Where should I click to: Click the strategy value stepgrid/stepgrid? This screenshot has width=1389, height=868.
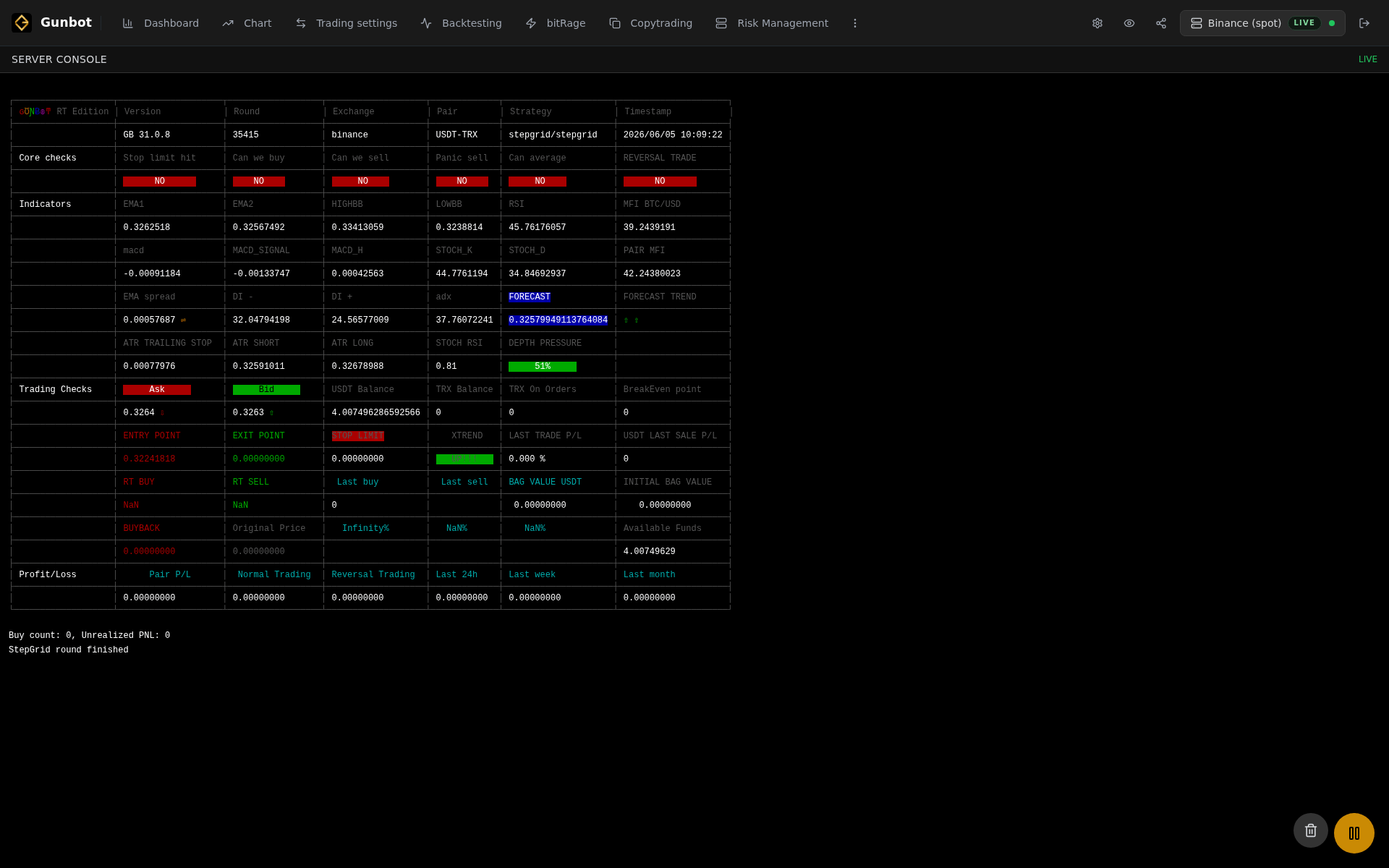(x=553, y=135)
